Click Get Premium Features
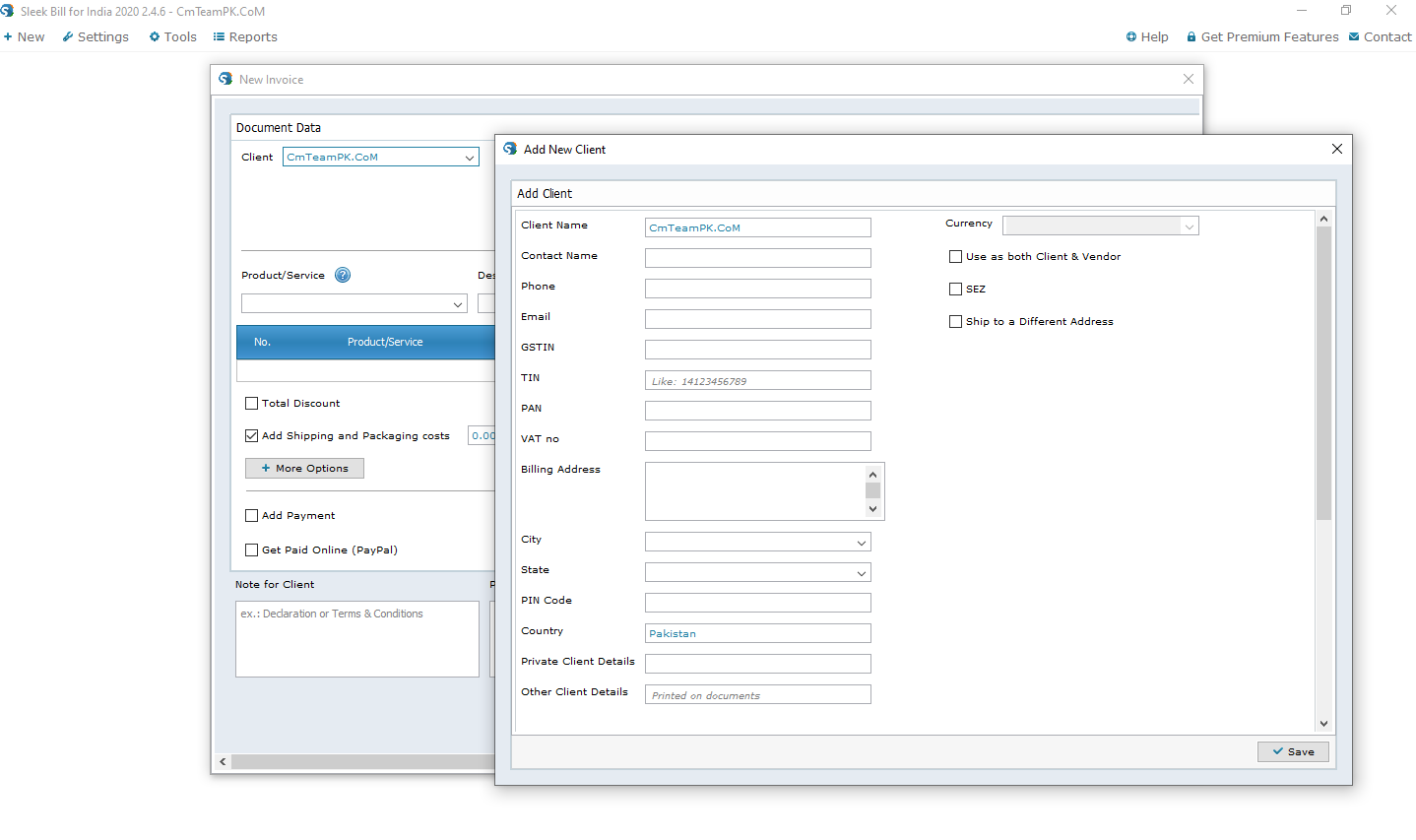 click(x=1262, y=36)
